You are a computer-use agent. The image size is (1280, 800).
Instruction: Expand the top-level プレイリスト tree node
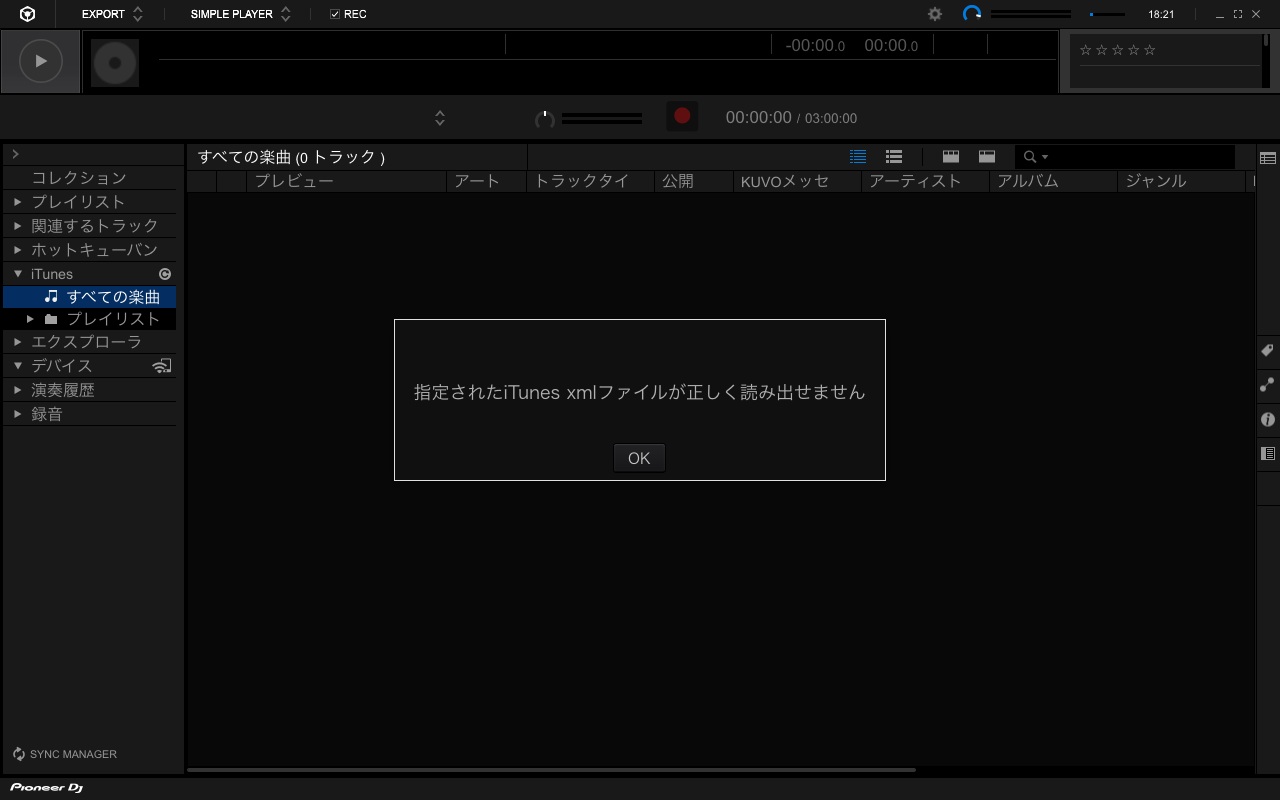pos(18,202)
